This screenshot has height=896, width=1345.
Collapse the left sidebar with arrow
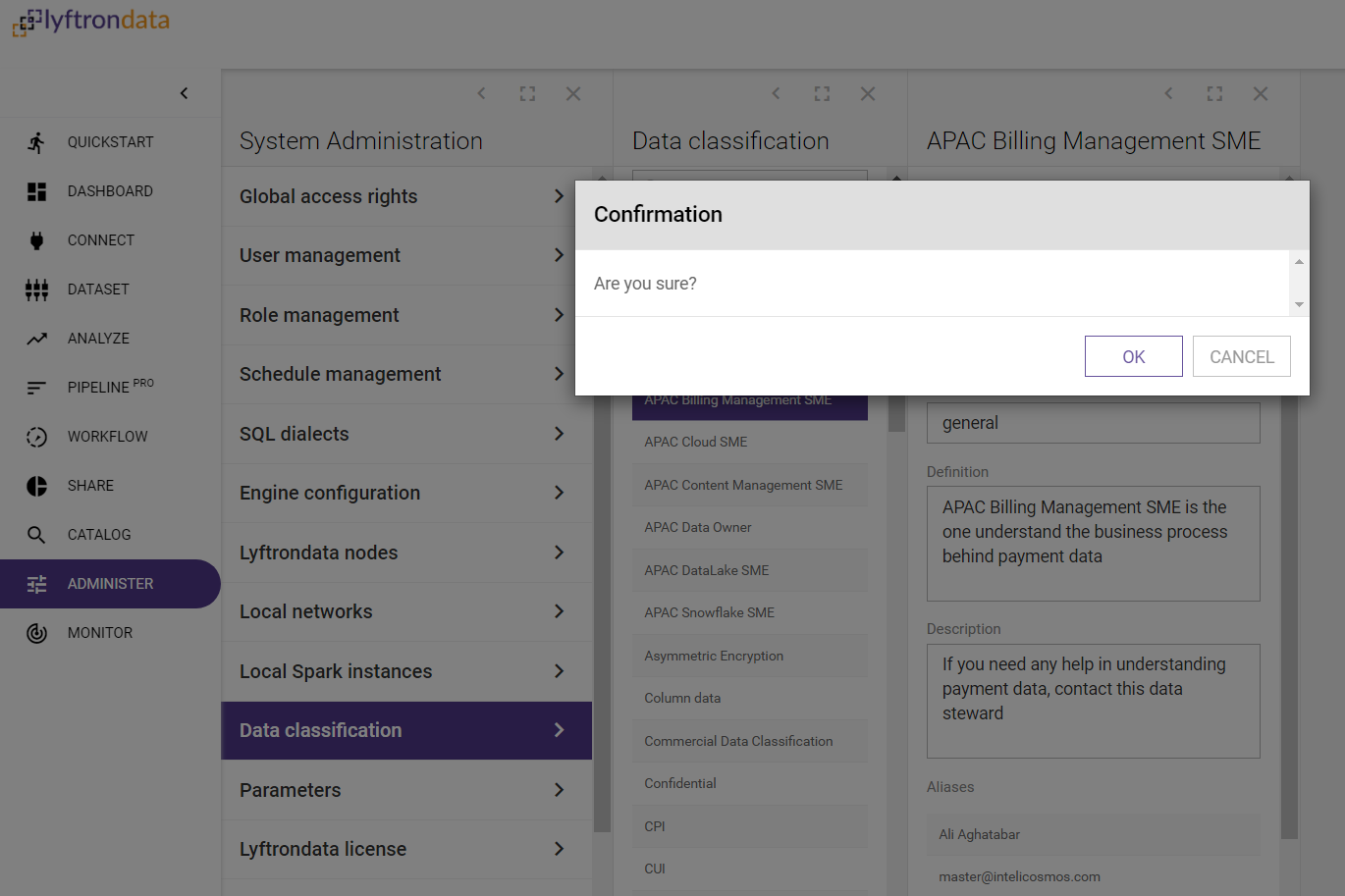click(184, 93)
